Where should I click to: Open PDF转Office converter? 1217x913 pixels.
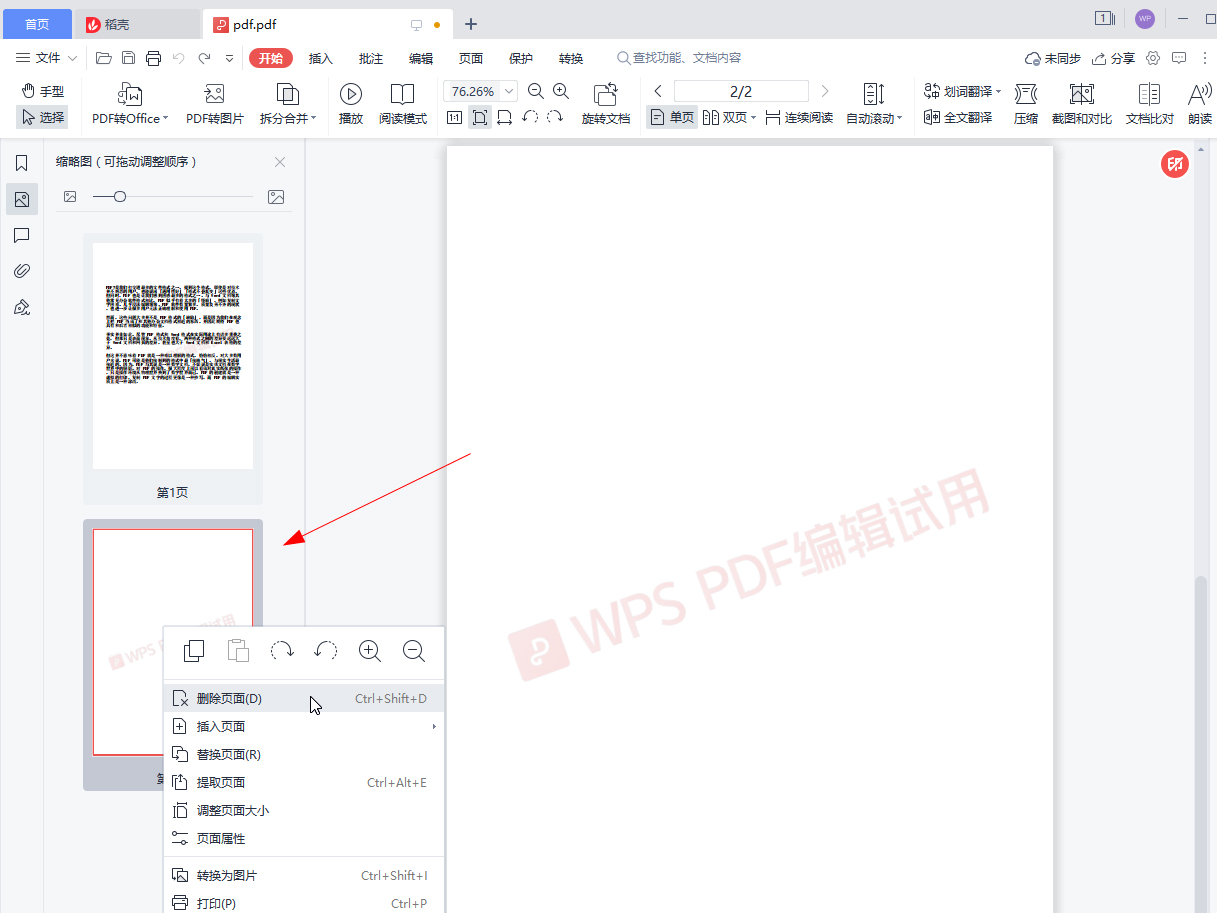[x=130, y=104]
